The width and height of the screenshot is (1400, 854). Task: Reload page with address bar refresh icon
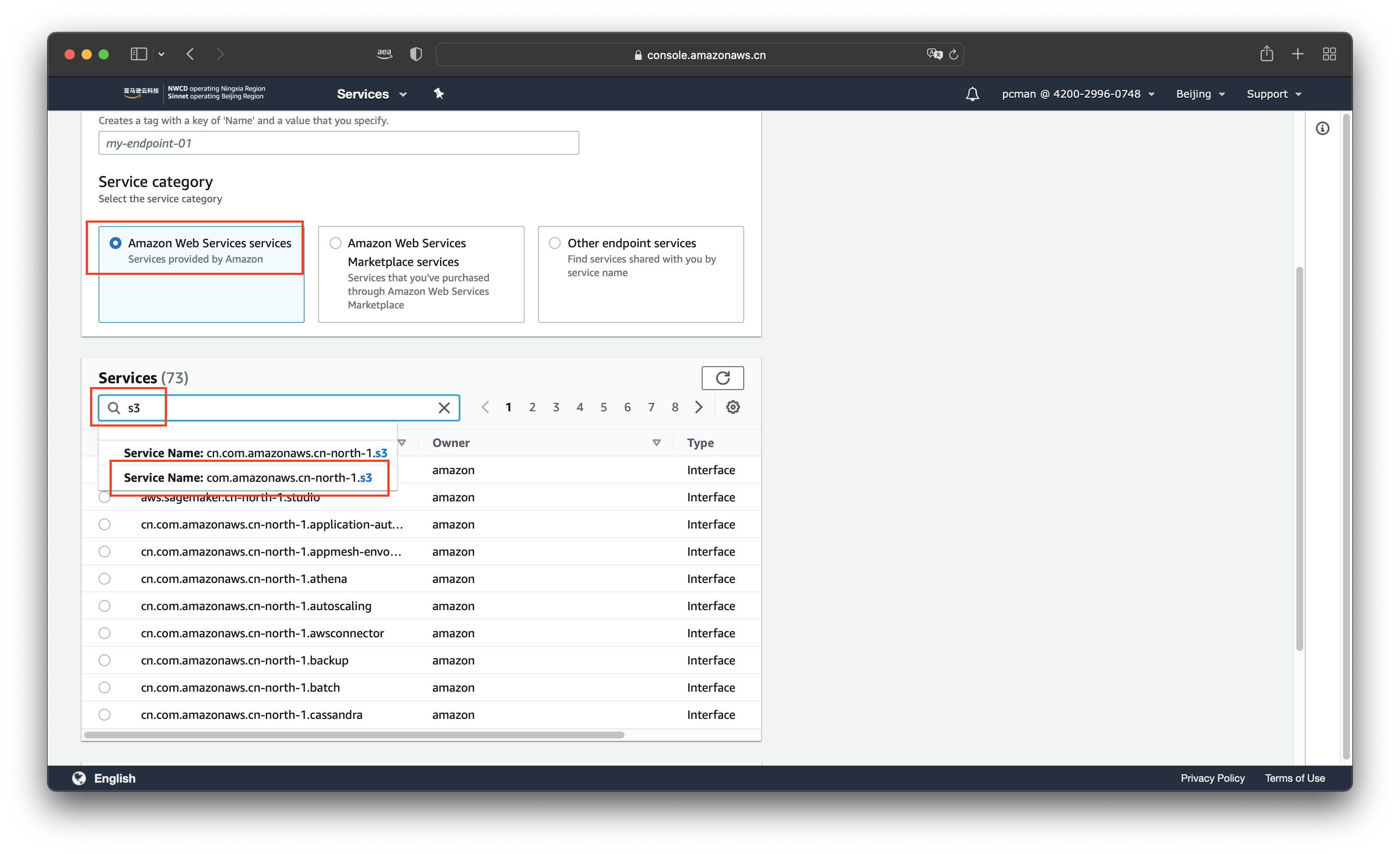click(954, 54)
